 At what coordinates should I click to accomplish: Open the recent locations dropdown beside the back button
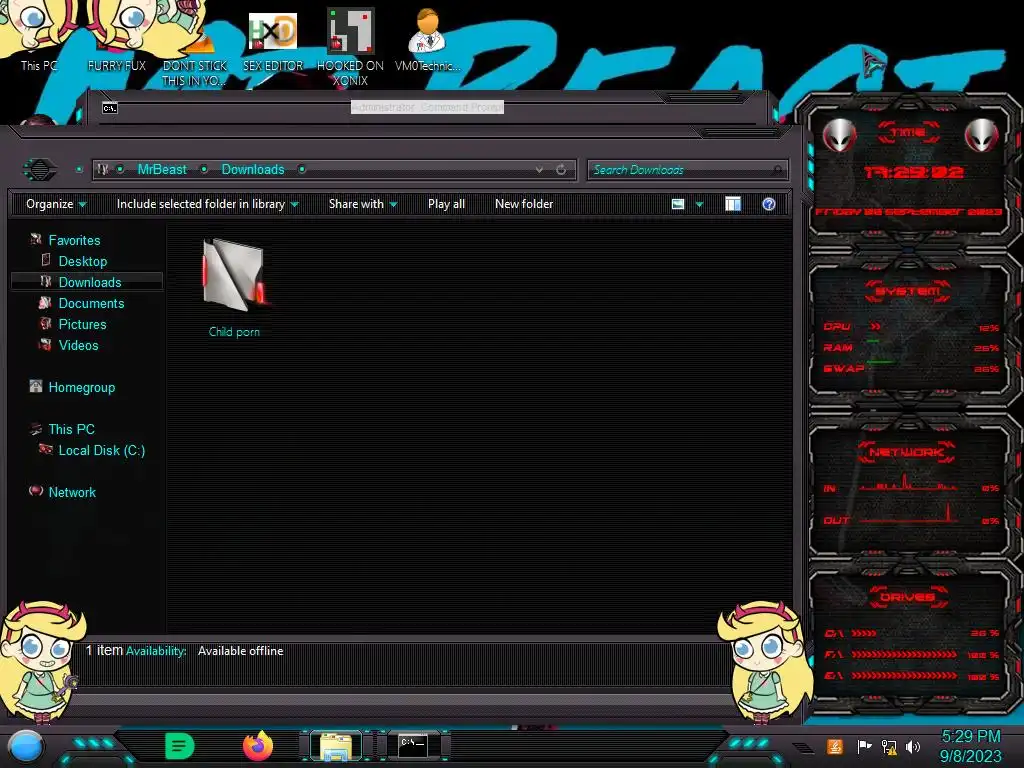point(79,170)
